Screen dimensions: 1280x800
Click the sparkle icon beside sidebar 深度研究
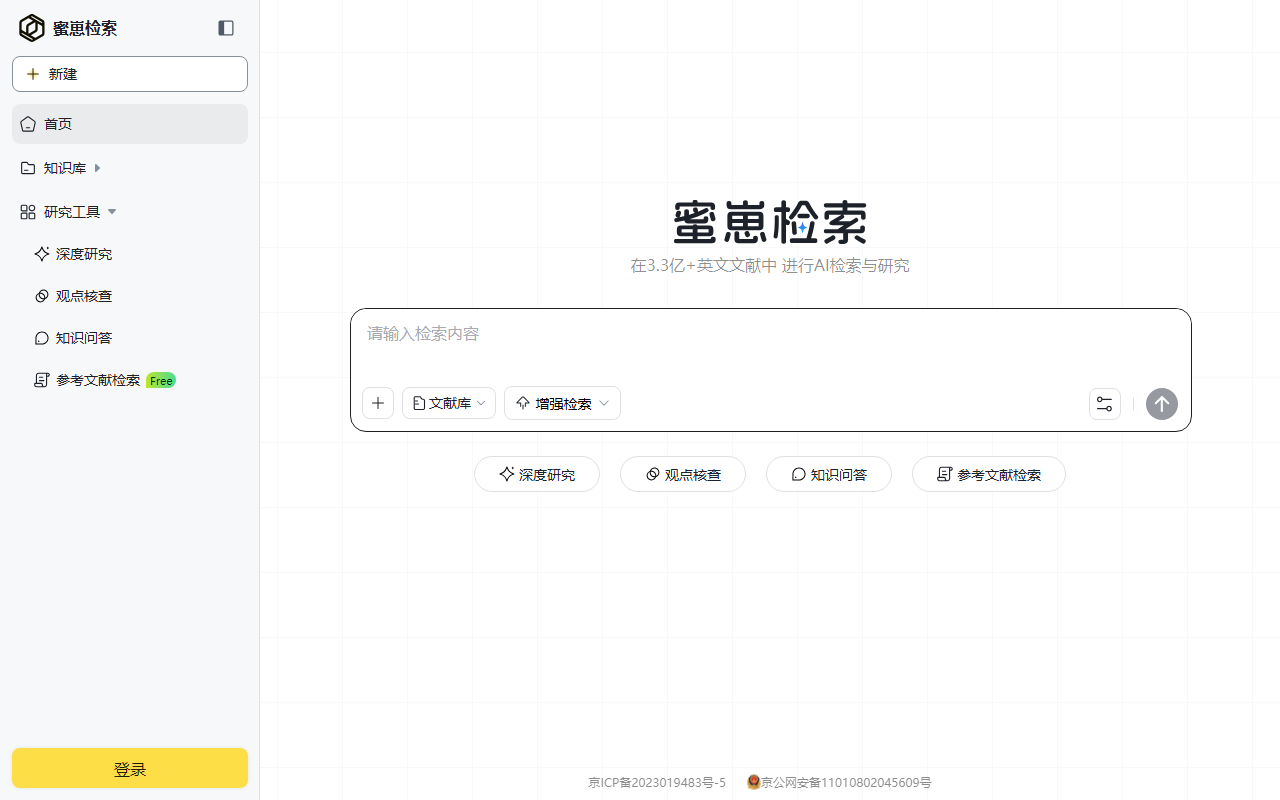pyautogui.click(x=41, y=254)
